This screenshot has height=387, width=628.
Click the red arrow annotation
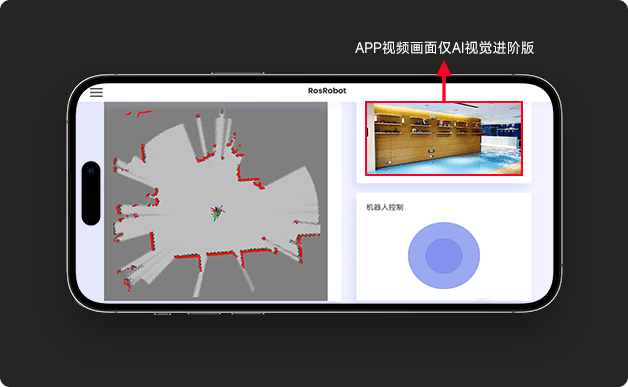444,80
